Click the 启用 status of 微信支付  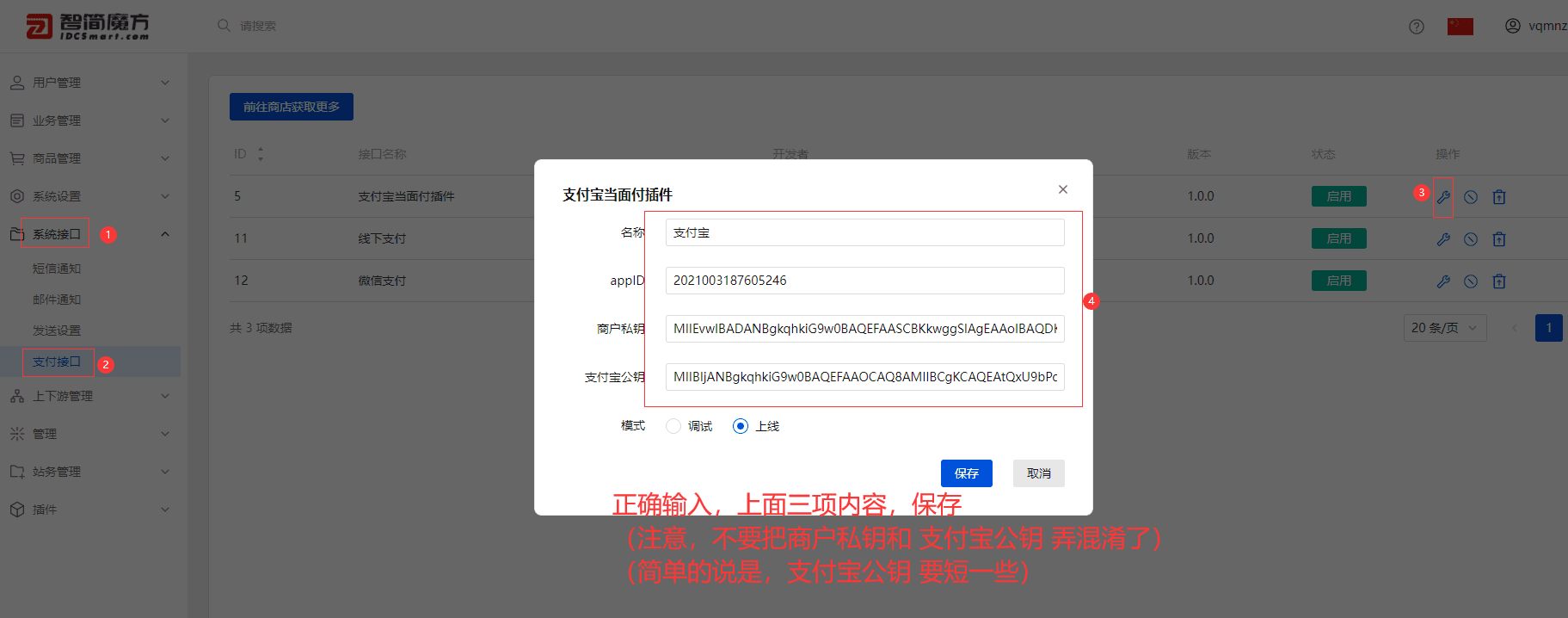1339,281
